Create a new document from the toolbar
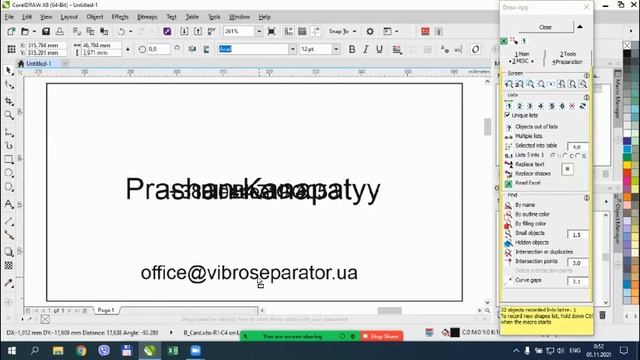 pos(11,31)
